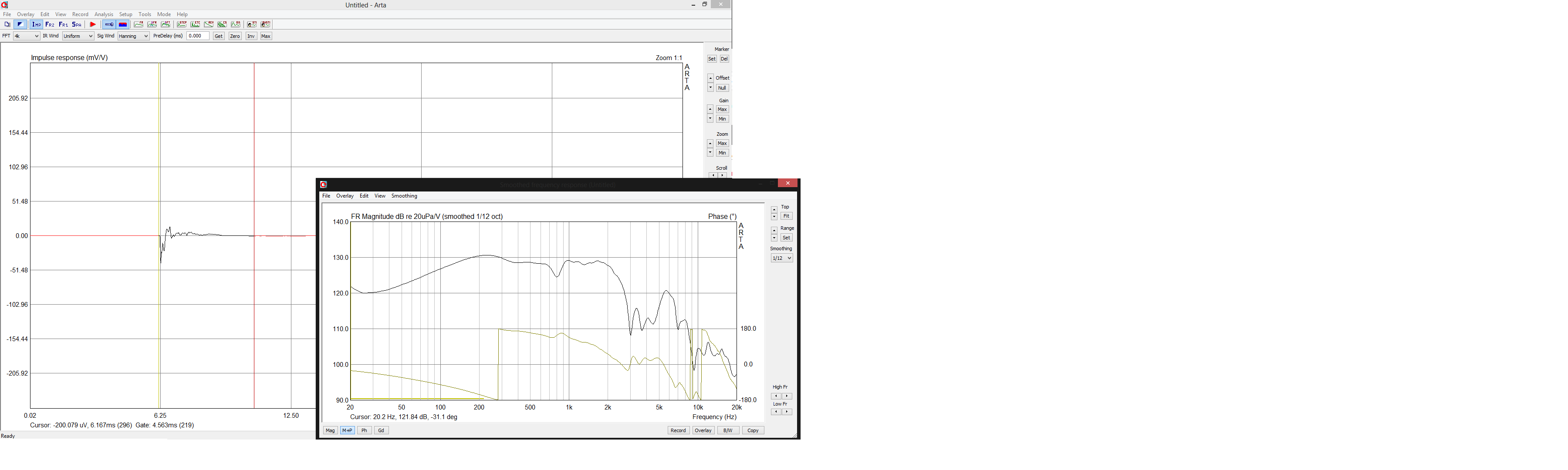
Task: Select the Spa spectrum analyzer icon
Action: pos(77,24)
